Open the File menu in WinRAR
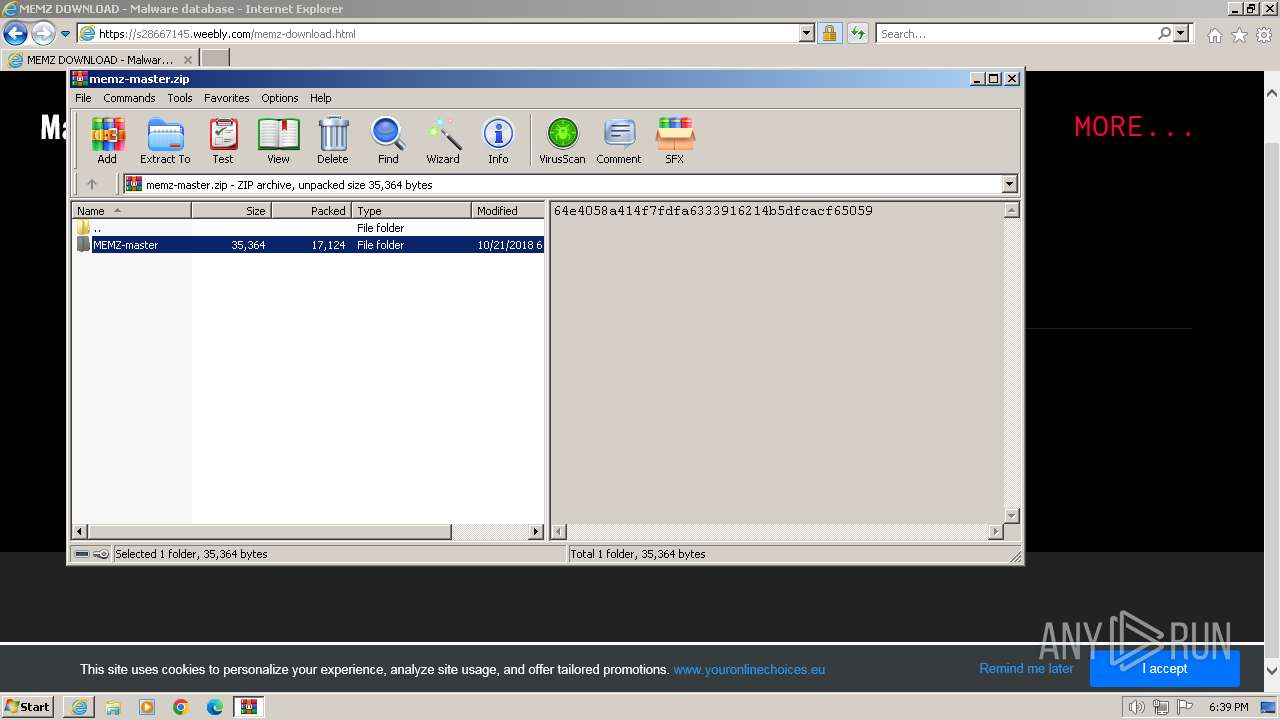The height and width of the screenshot is (720, 1280). coord(83,98)
